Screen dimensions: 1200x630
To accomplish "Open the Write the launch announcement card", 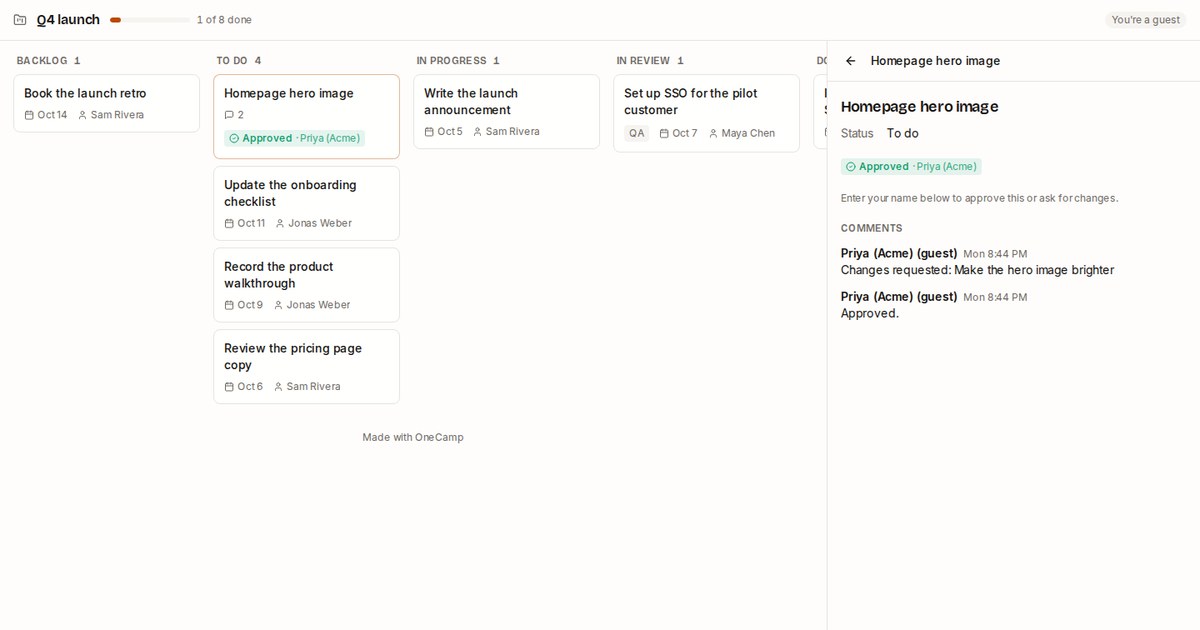I will pos(506,111).
